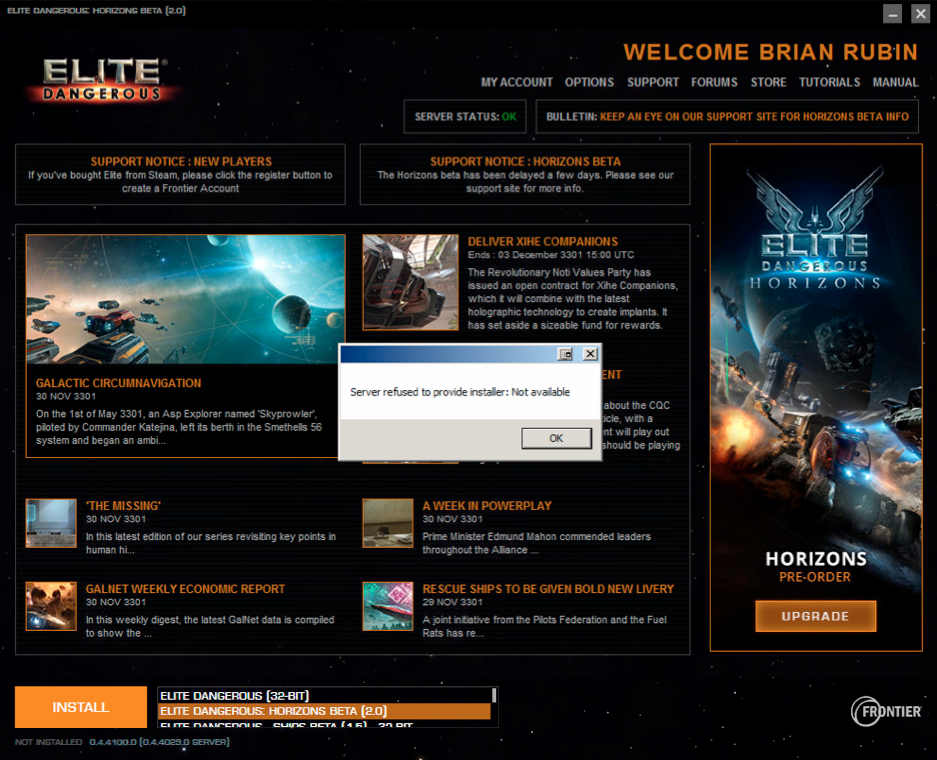The width and height of the screenshot is (937, 760).
Task: Open the Manual
Action: (895, 82)
